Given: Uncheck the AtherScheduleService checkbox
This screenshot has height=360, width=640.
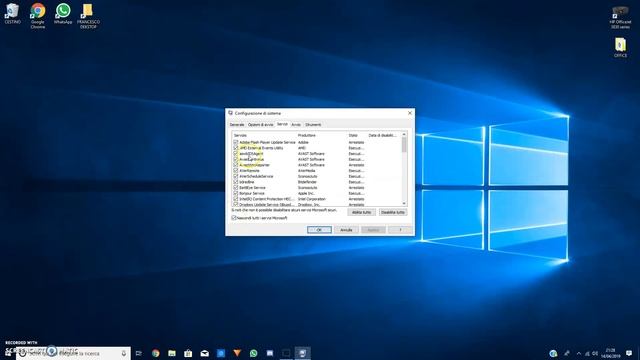Looking at the screenshot, I should click(x=236, y=176).
